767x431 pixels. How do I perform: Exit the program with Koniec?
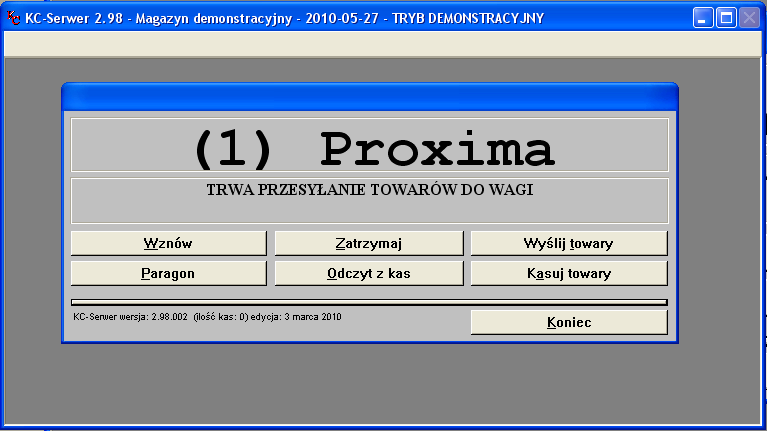[x=569, y=322]
